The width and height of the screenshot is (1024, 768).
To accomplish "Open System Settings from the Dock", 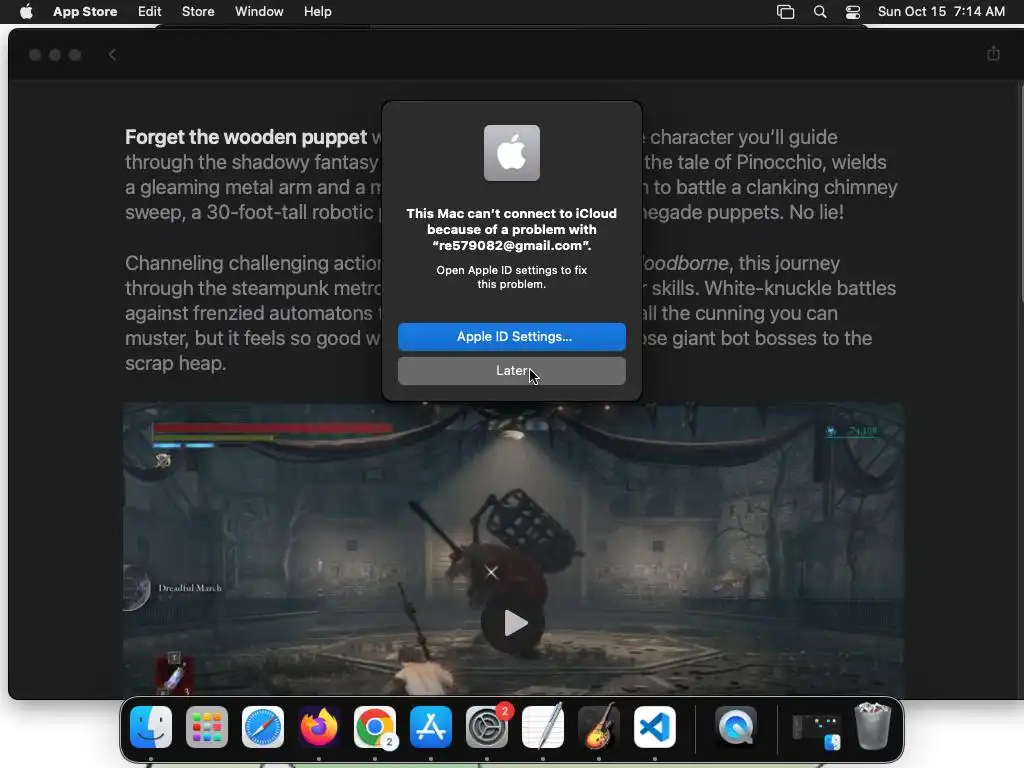I will point(487,727).
